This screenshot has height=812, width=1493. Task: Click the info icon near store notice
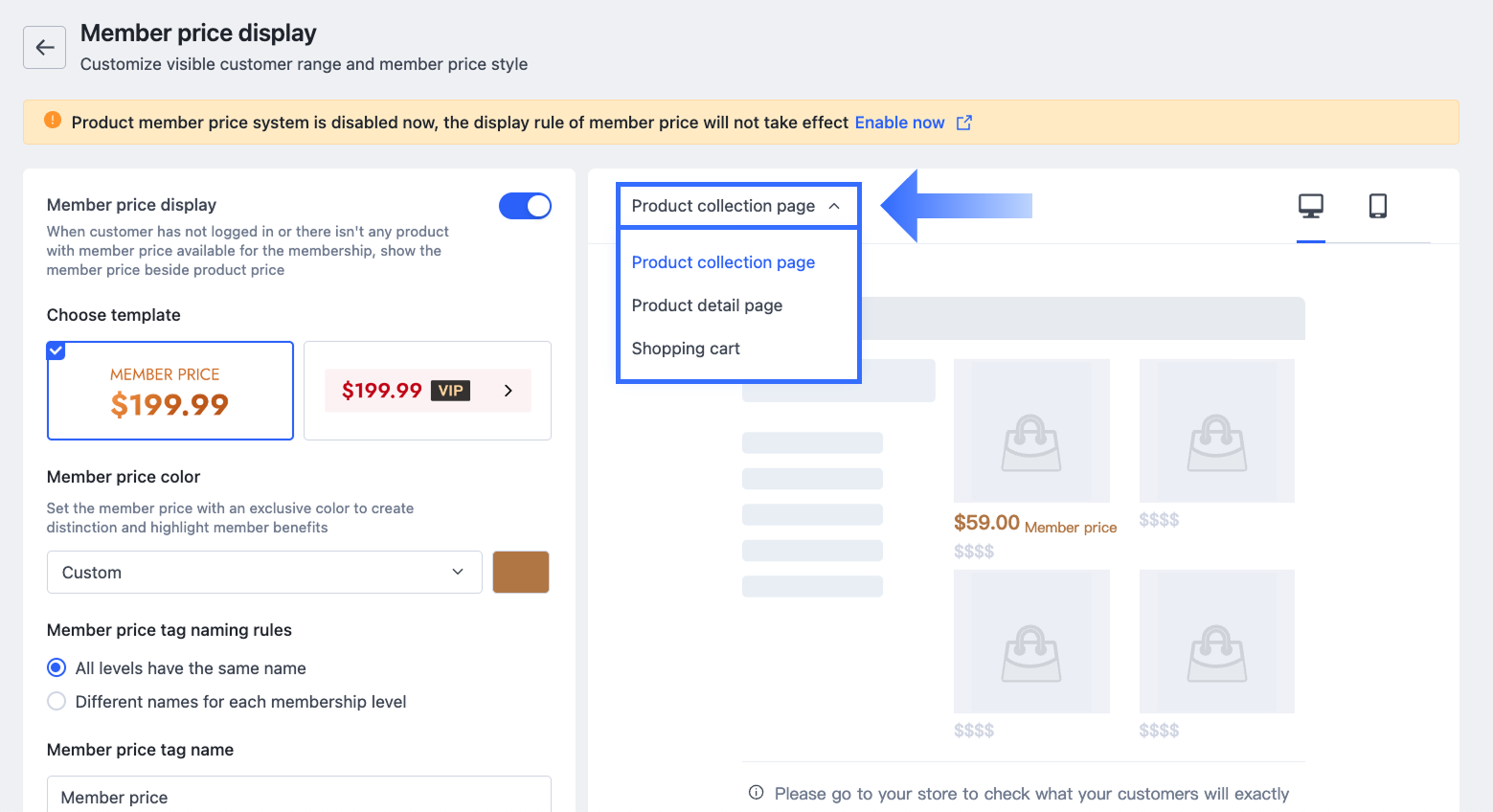point(756,793)
